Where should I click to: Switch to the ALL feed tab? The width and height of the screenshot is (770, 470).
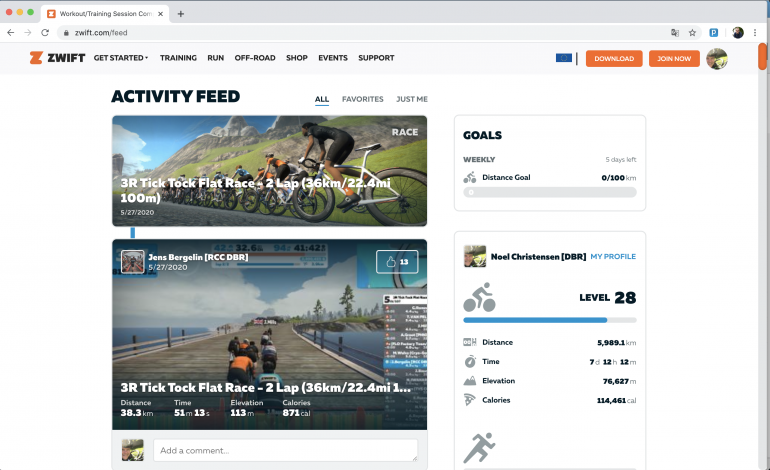click(322, 99)
